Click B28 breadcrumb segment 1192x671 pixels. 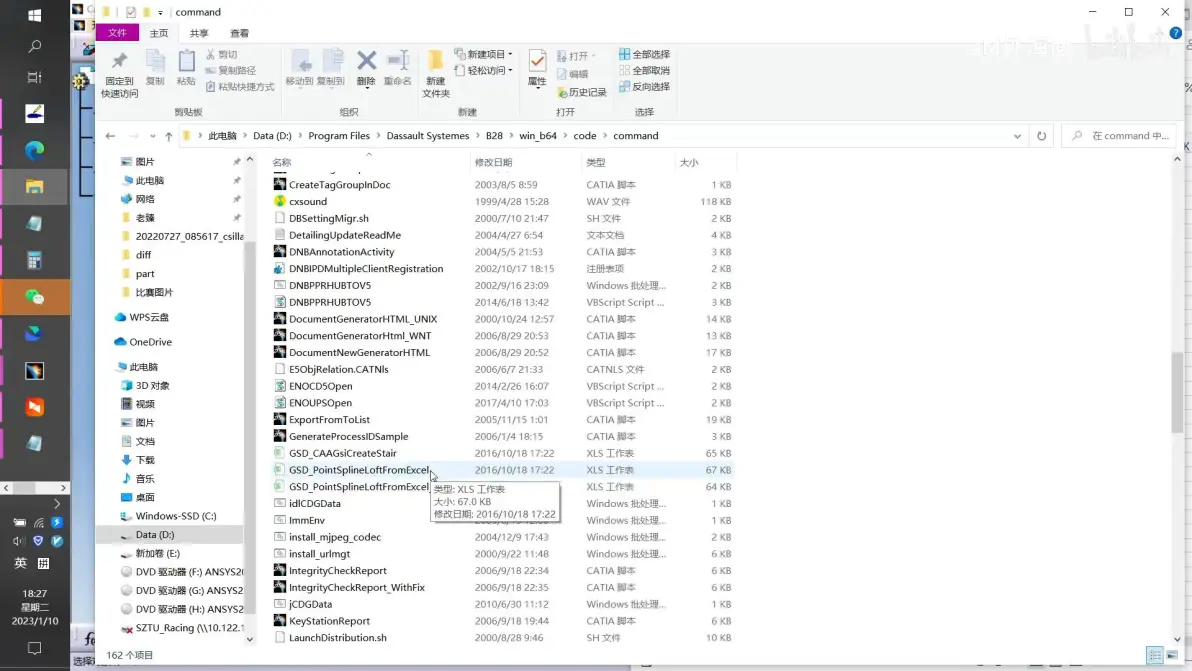(494, 136)
